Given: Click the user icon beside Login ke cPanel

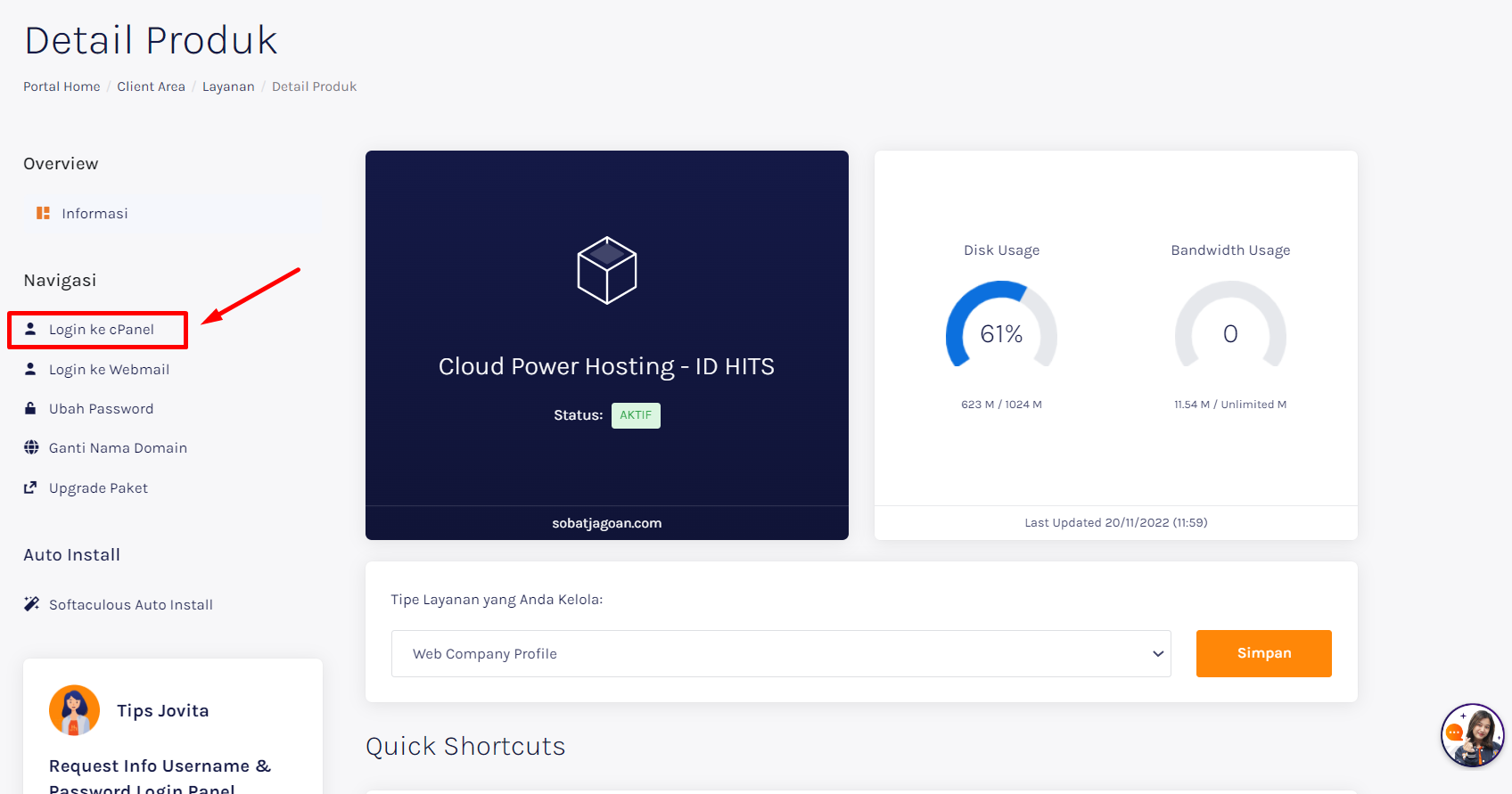Looking at the screenshot, I should point(30,329).
